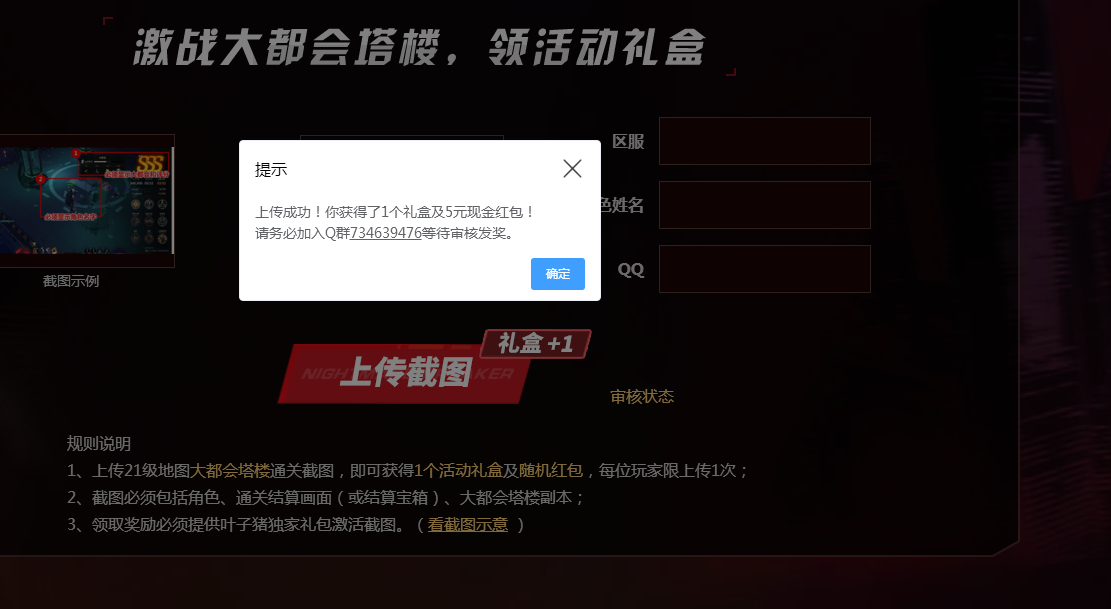
Task: Click the red 上传截图 button
Action: pos(405,373)
